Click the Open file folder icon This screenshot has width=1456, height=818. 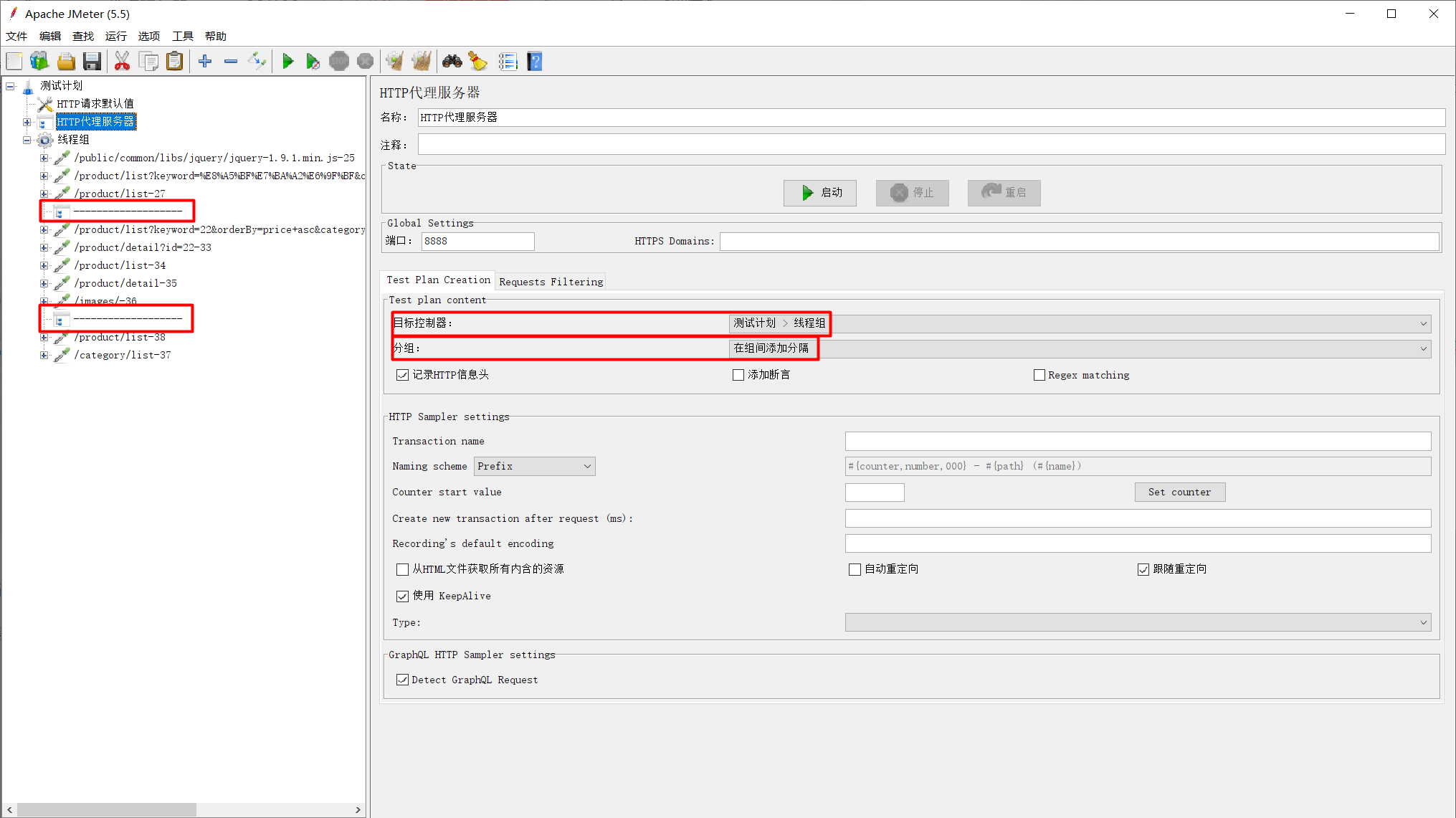[x=66, y=62]
